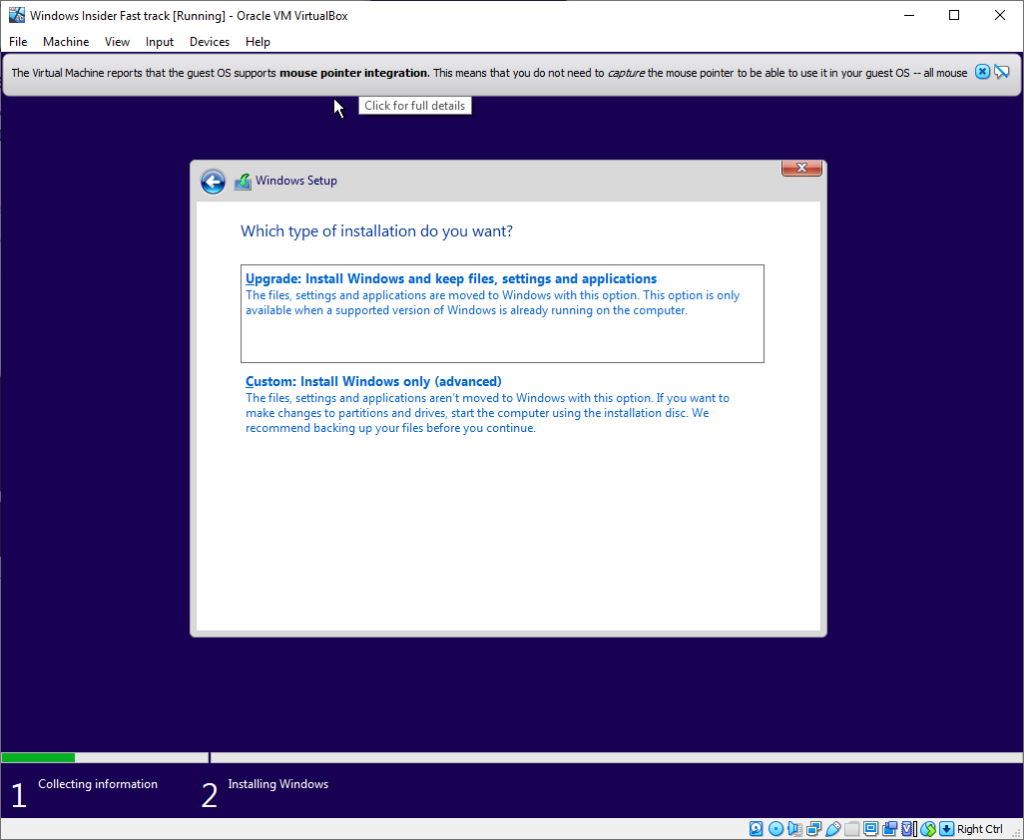Maximize the VirtualBox window
Screen dimensions: 1024x840
point(954,15)
